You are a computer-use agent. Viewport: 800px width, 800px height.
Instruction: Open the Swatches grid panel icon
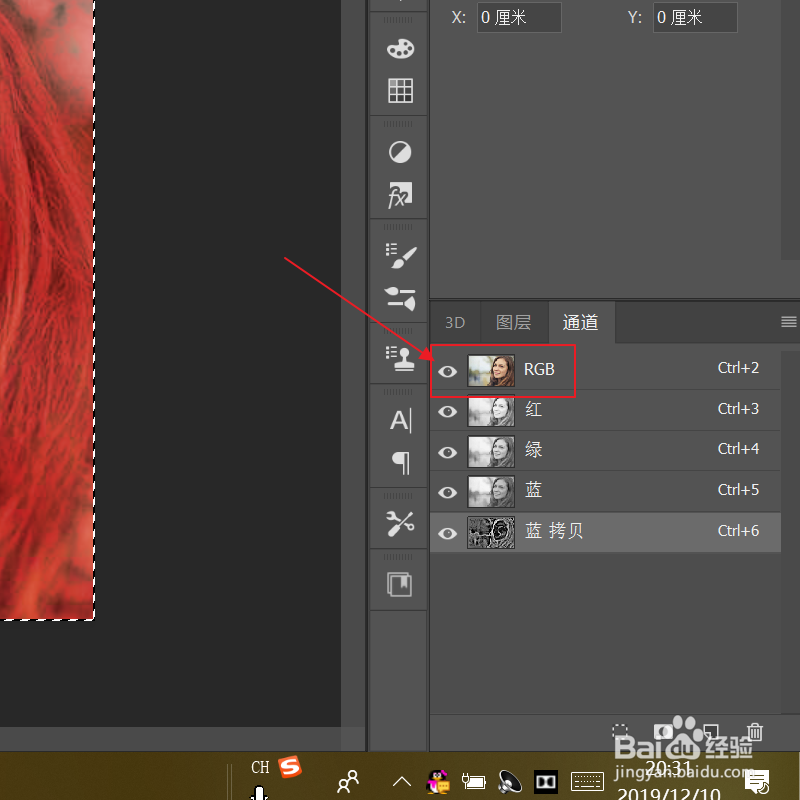(401, 91)
